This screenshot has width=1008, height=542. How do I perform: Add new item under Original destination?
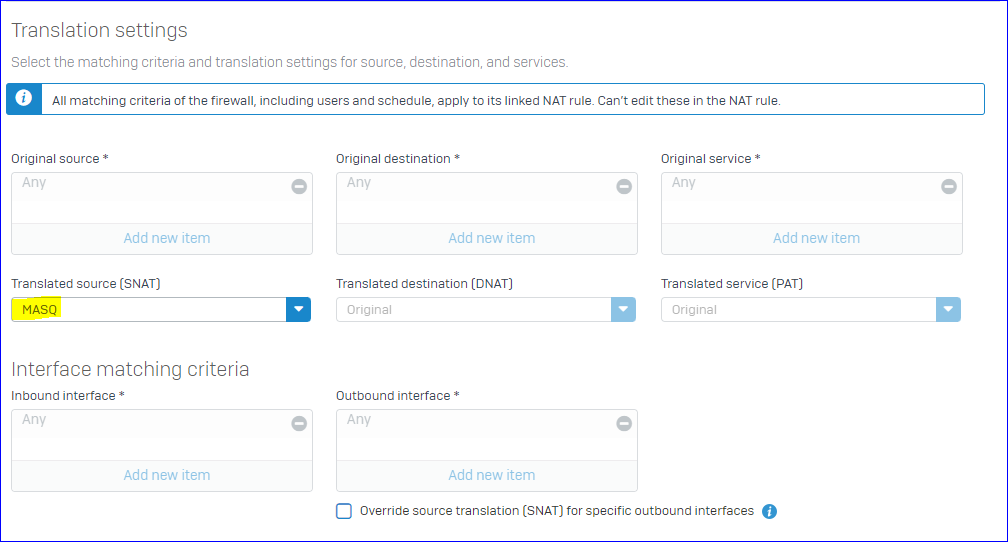pos(491,238)
